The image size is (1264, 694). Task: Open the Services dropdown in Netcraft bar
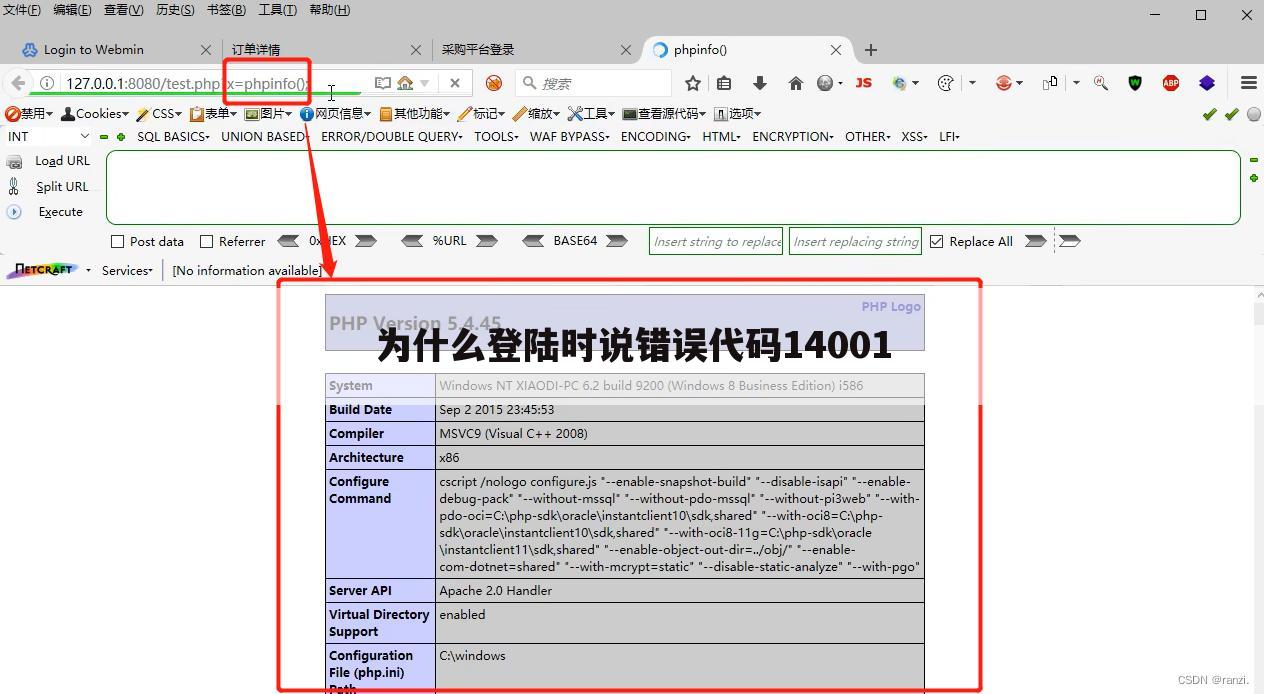(x=127, y=270)
